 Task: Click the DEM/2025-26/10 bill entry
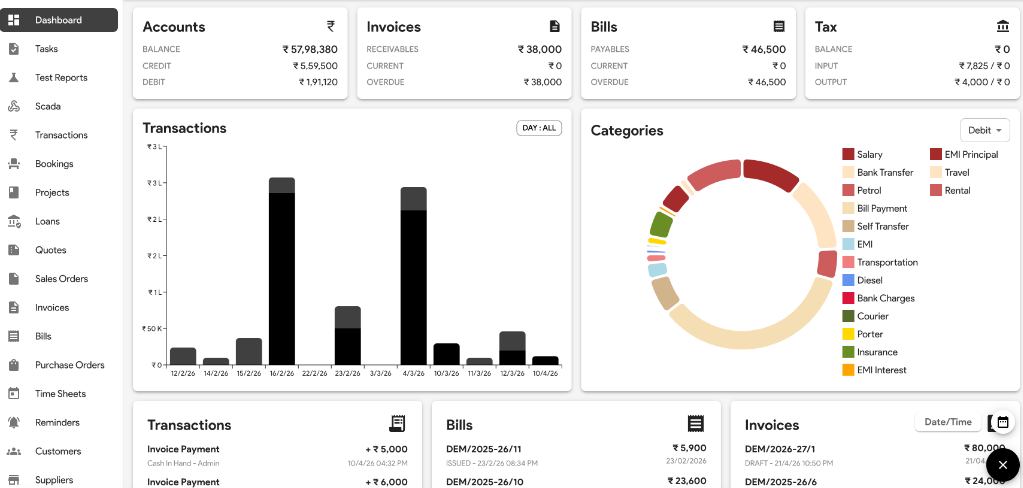point(576,481)
